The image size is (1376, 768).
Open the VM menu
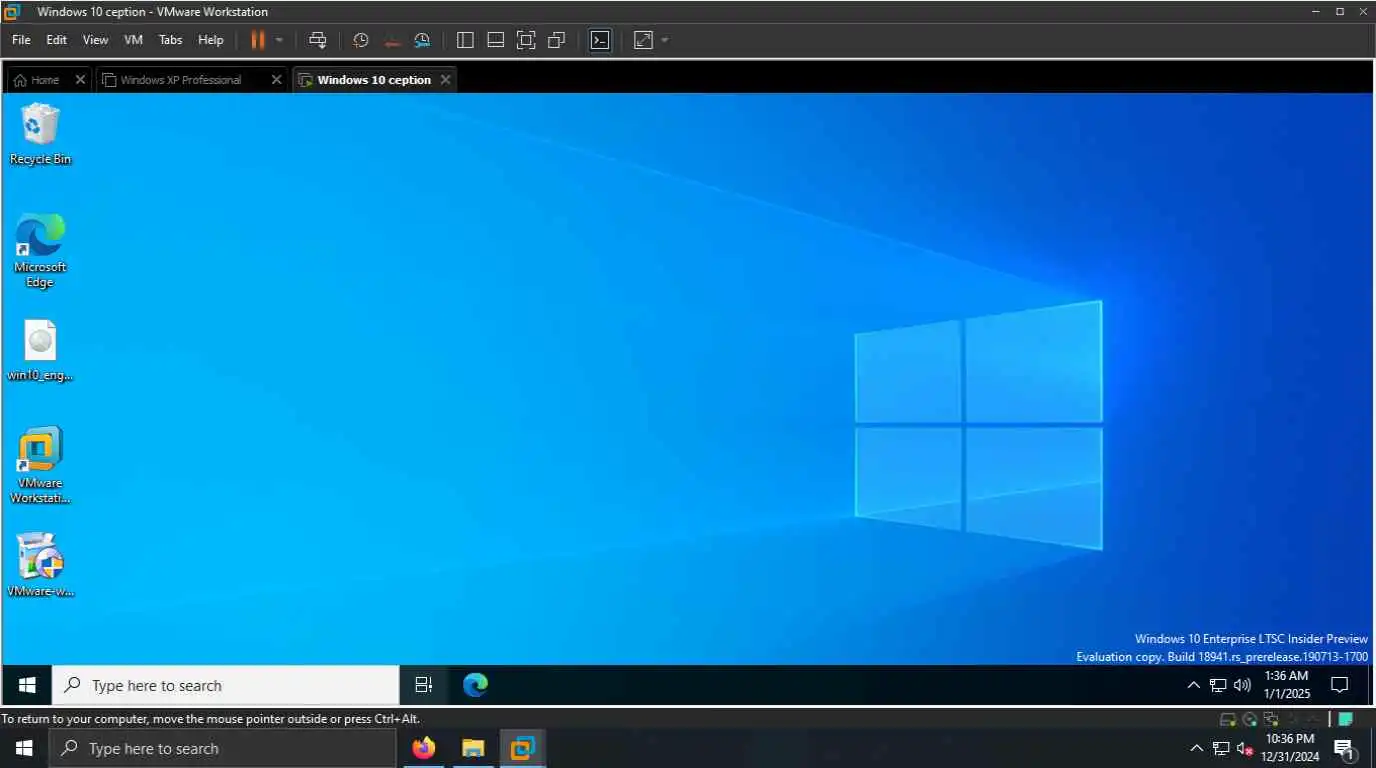133,40
